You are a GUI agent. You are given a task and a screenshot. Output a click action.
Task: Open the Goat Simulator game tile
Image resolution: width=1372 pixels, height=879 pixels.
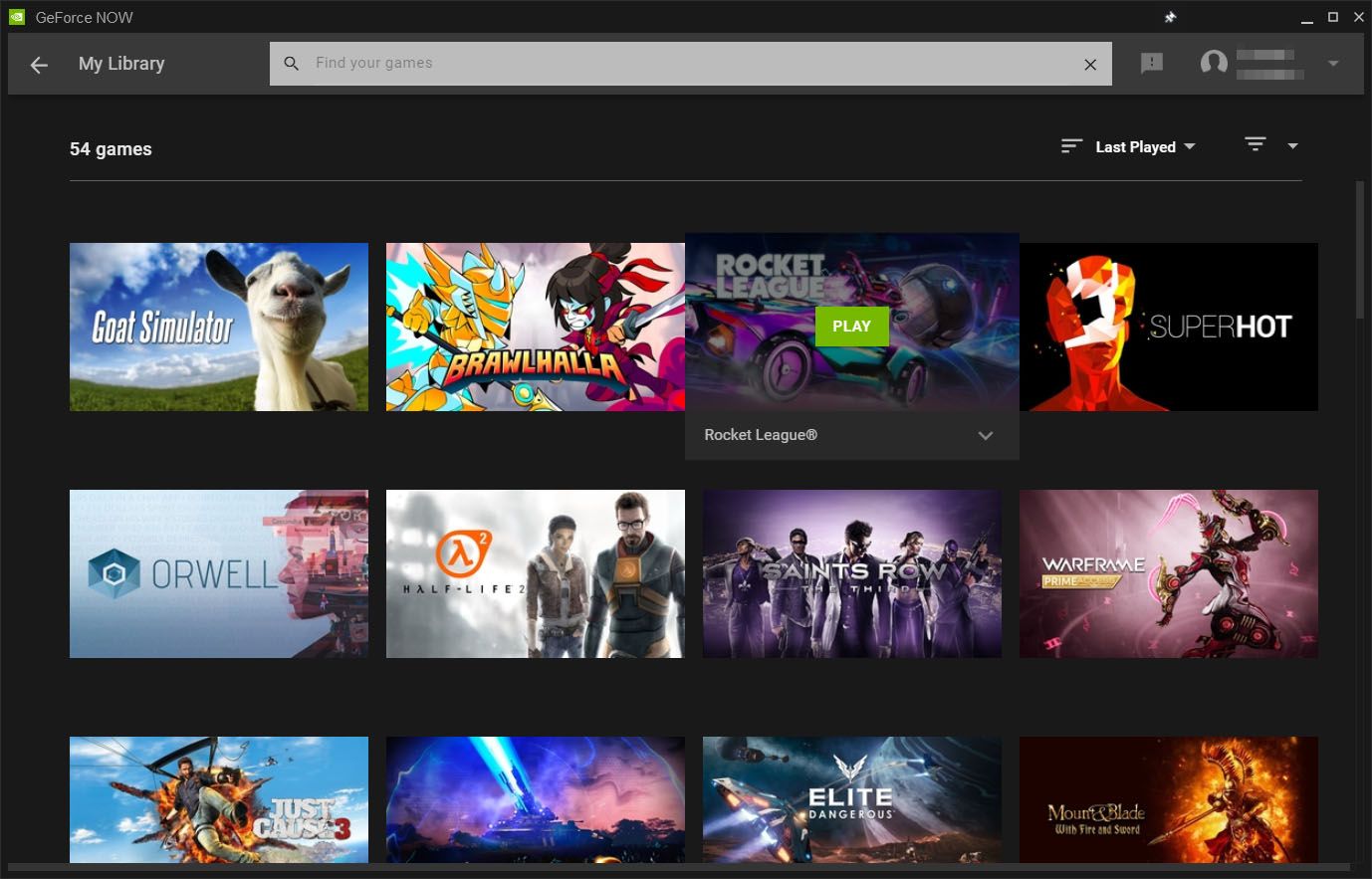click(218, 327)
